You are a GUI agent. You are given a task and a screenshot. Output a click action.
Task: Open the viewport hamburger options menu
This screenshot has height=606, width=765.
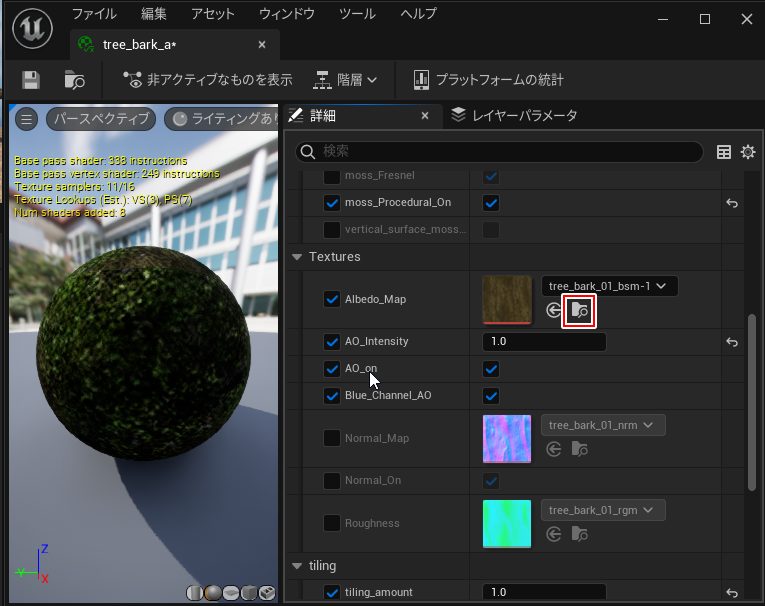[27, 119]
